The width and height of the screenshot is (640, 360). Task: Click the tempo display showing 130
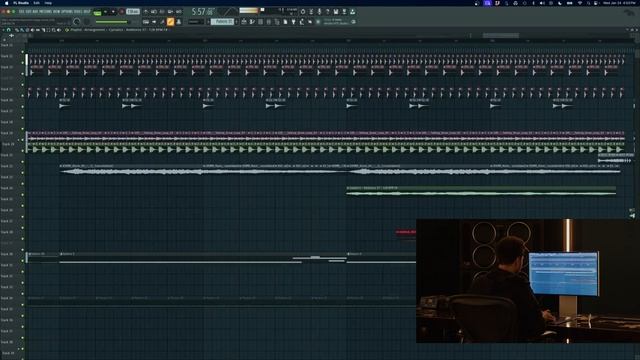click(133, 12)
